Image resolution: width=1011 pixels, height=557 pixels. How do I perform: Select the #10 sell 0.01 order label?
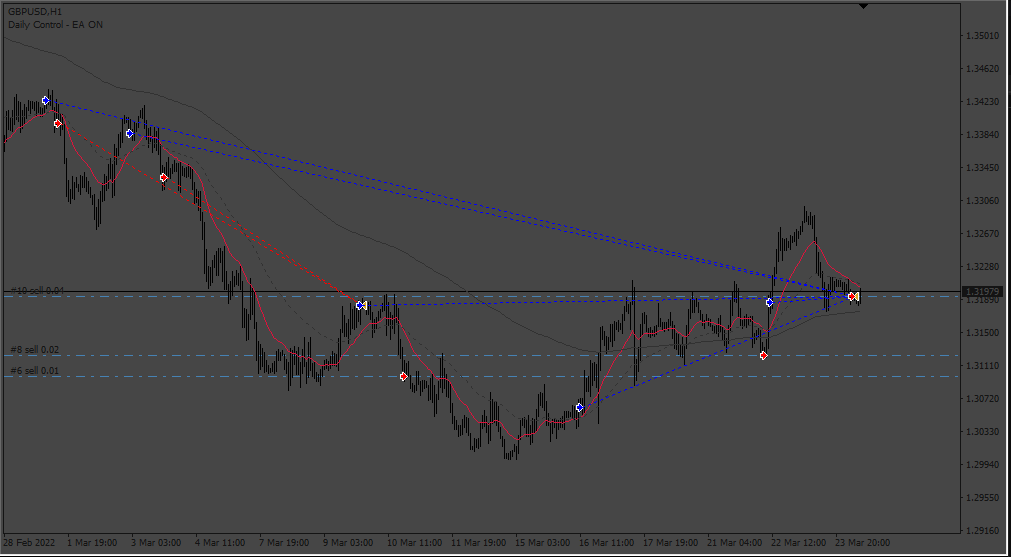click(x=37, y=291)
